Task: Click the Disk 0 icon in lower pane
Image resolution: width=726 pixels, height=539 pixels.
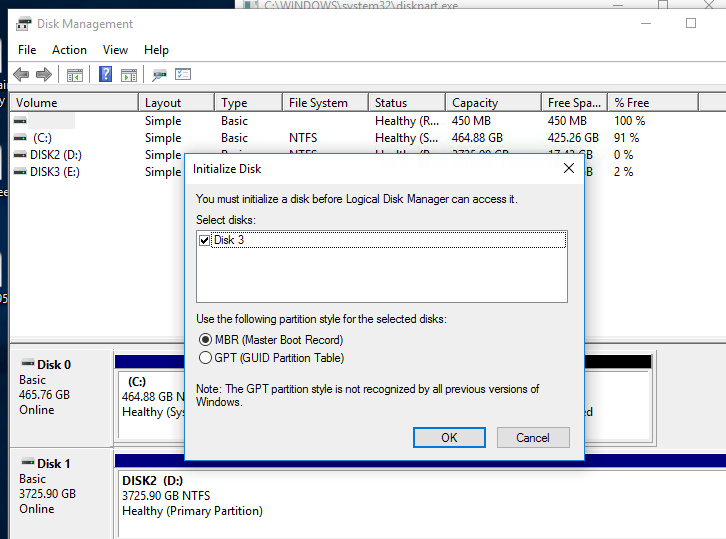Action: 28,363
